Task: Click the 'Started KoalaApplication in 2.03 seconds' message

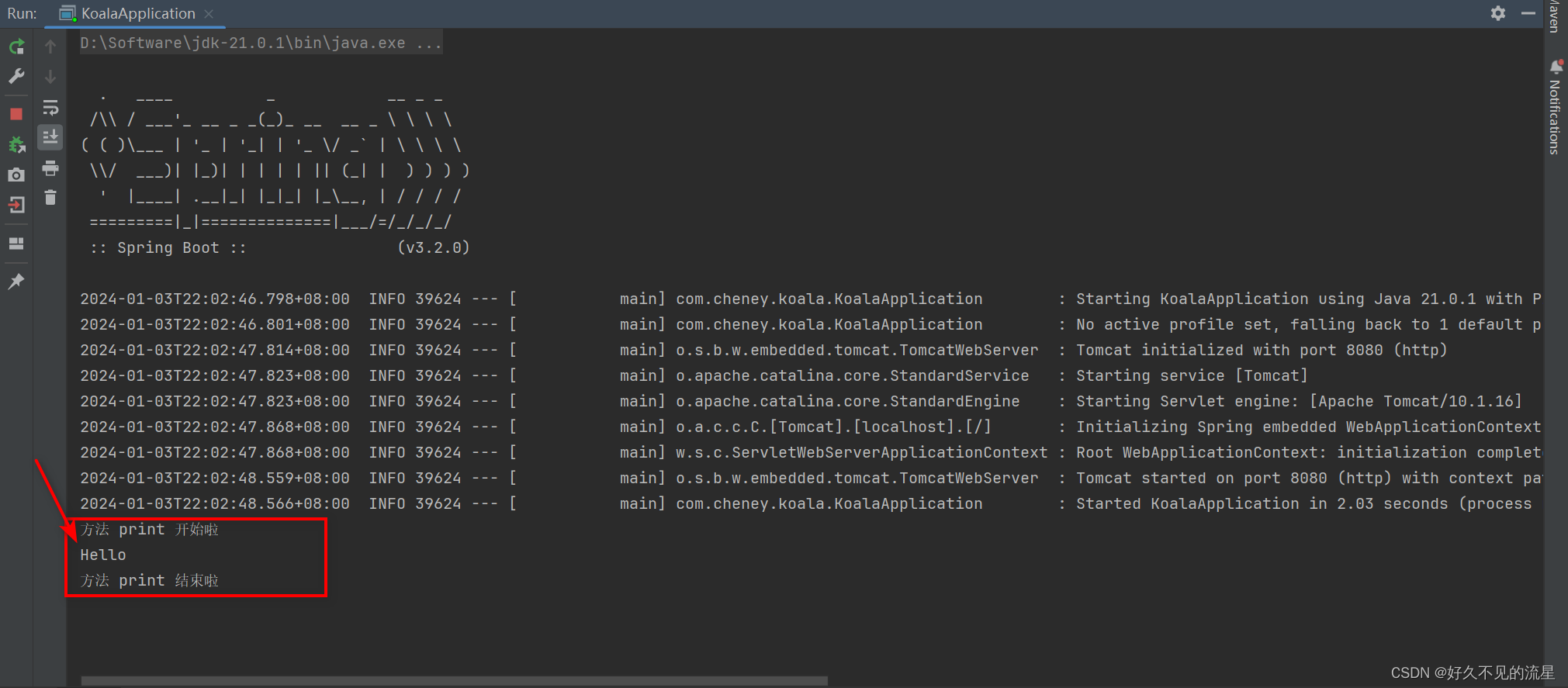Action: pyautogui.click(x=1303, y=503)
